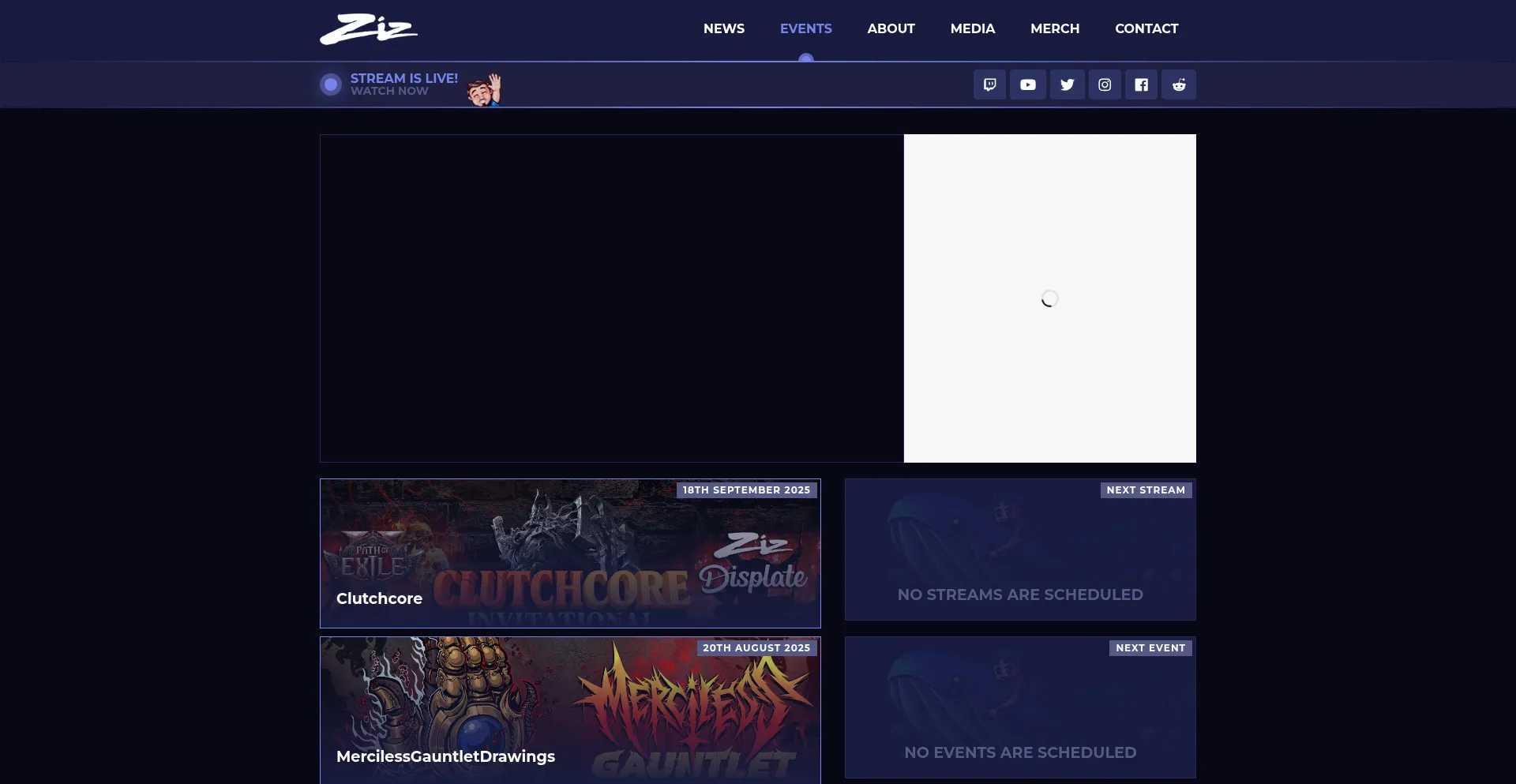This screenshot has width=1516, height=784.
Task: Click the Facebook icon
Action: pyautogui.click(x=1141, y=84)
